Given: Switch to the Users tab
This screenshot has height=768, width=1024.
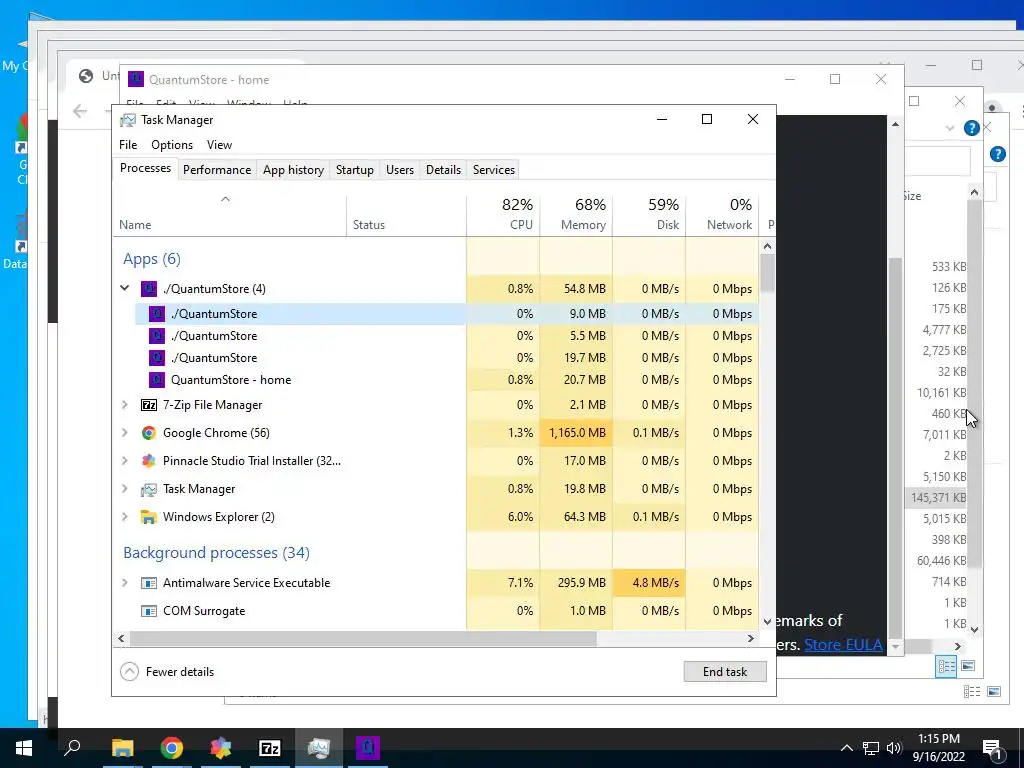Looking at the screenshot, I should coord(400,170).
